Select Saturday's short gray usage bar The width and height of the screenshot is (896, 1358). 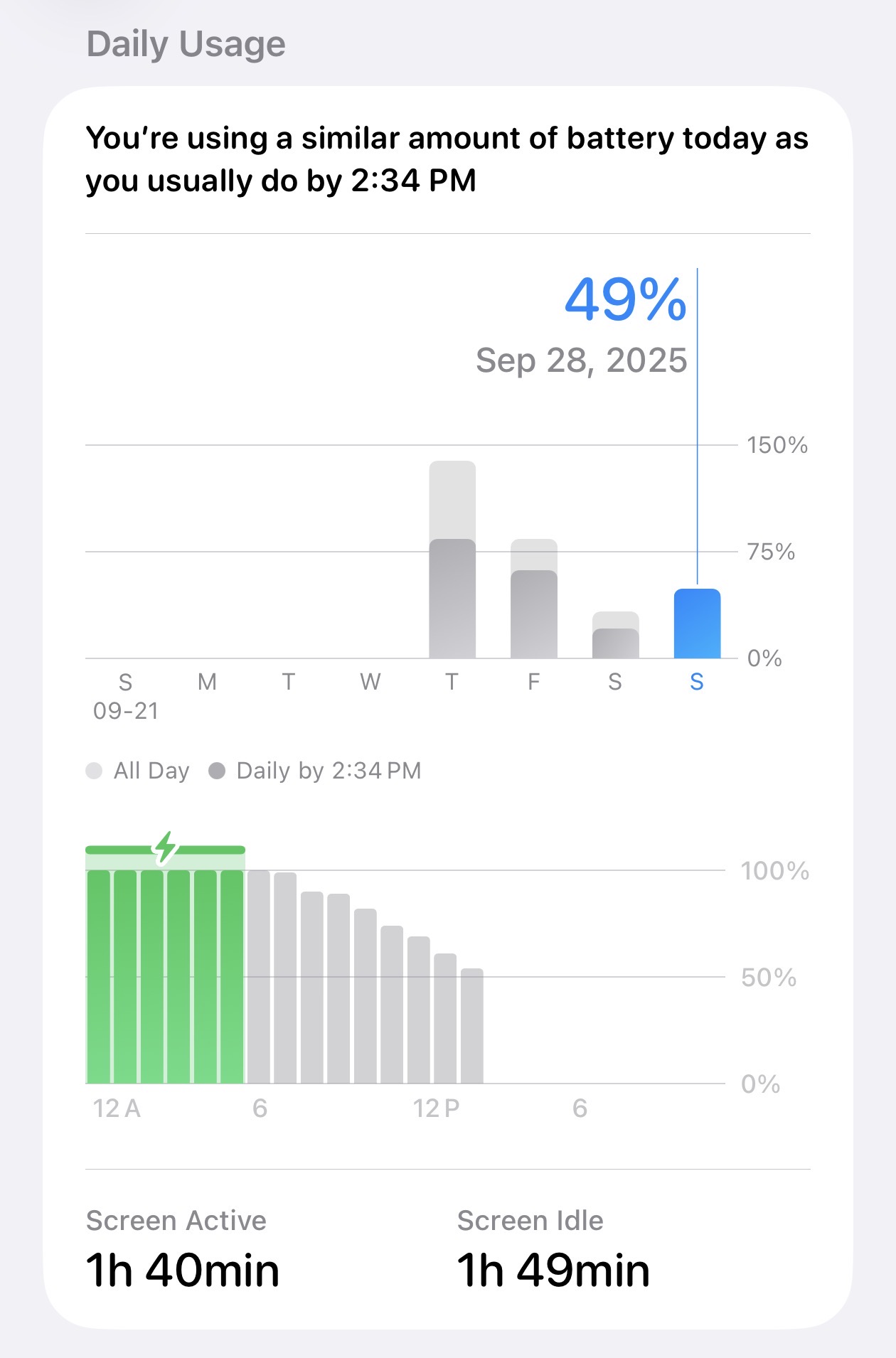(616, 636)
